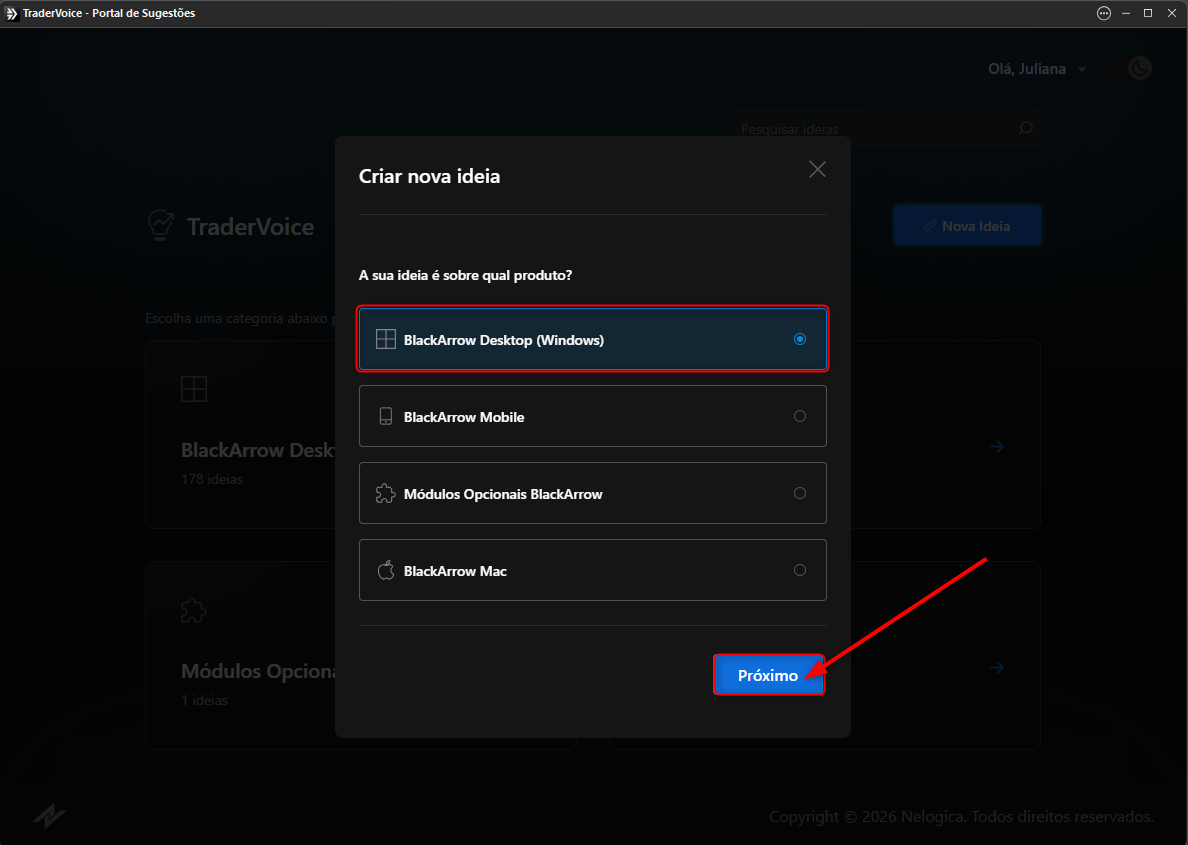
Task: Click the Apple logo icon in dialog
Action: 386,570
